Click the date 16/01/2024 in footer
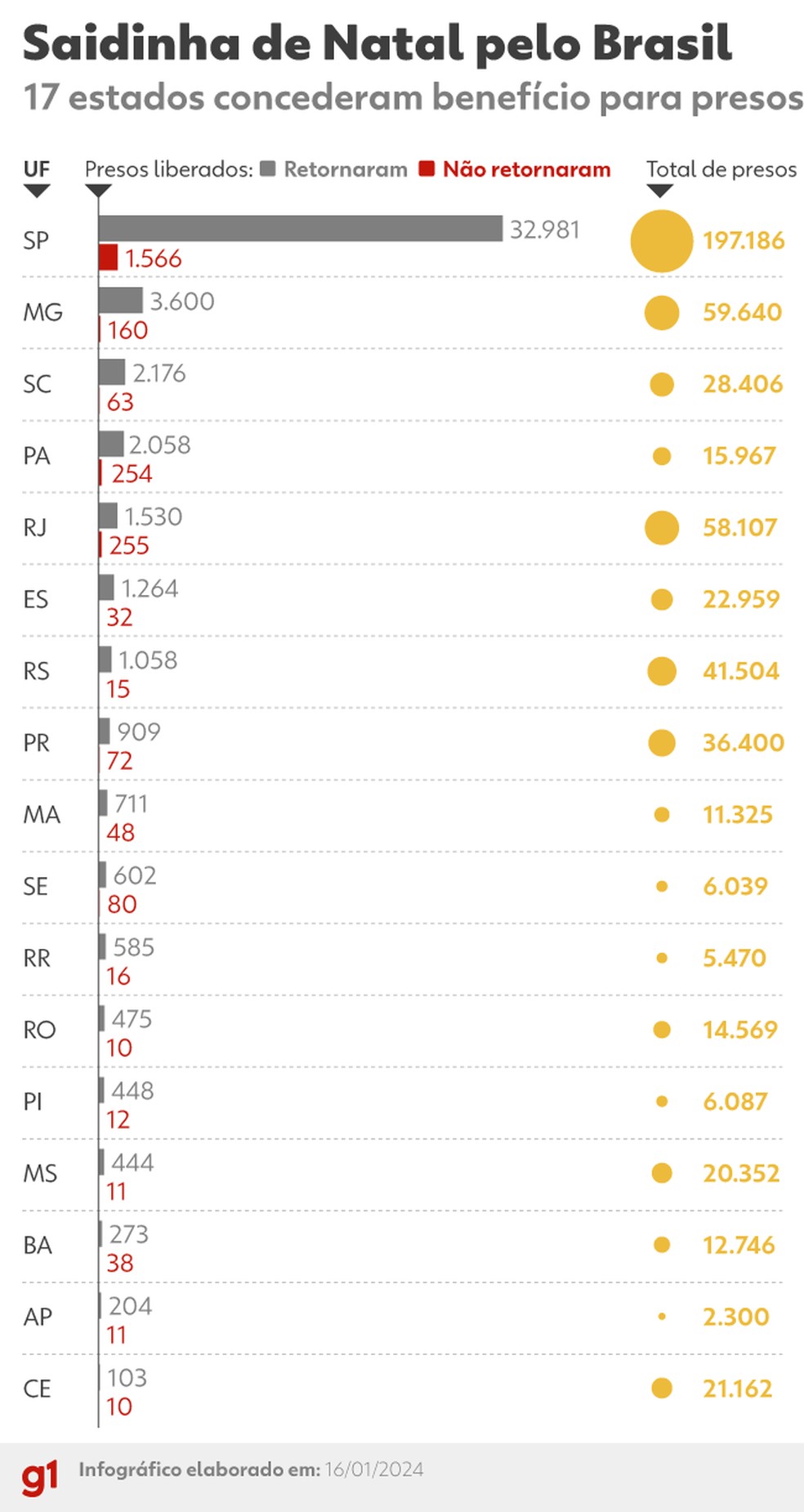 [374, 1470]
